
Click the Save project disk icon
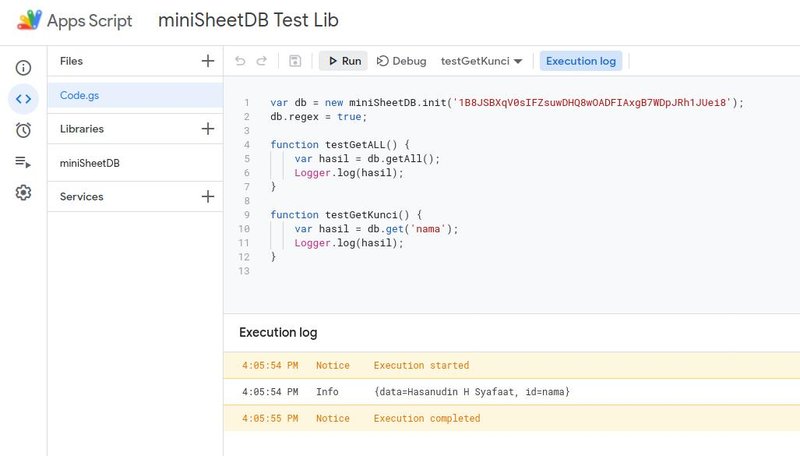click(295, 61)
